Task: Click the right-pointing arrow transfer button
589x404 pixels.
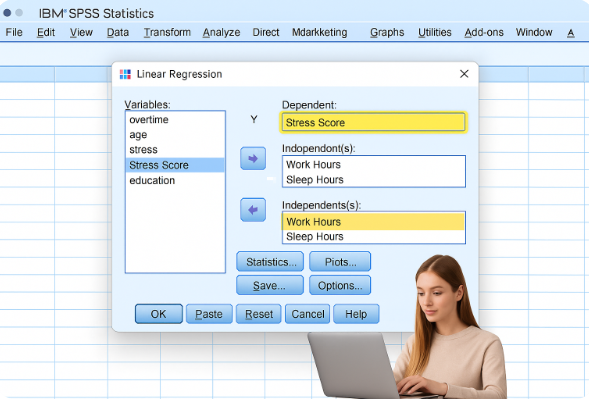Action: click(253, 158)
